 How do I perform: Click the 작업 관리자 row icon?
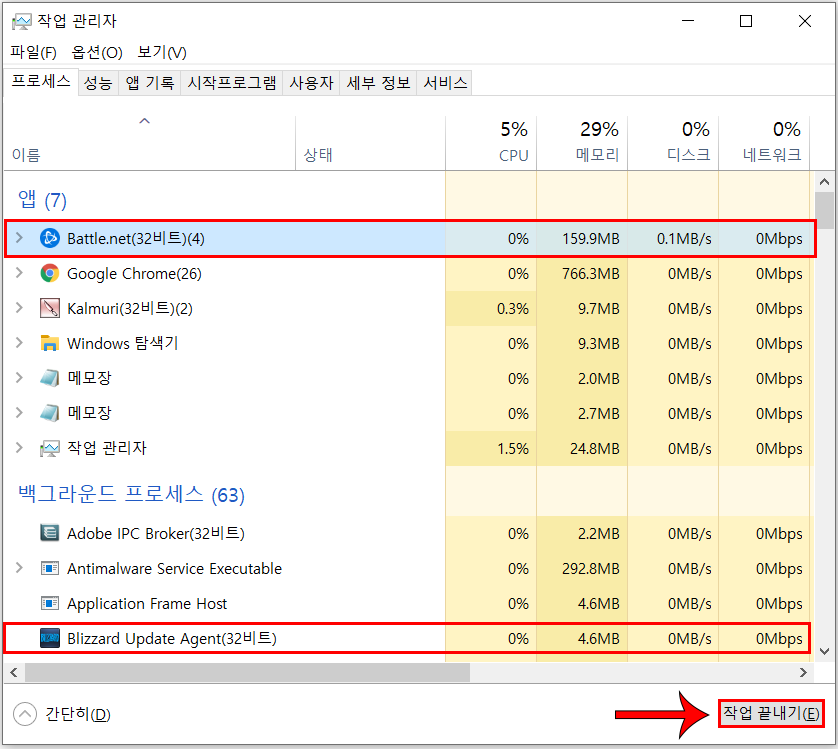click(x=50, y=448)
